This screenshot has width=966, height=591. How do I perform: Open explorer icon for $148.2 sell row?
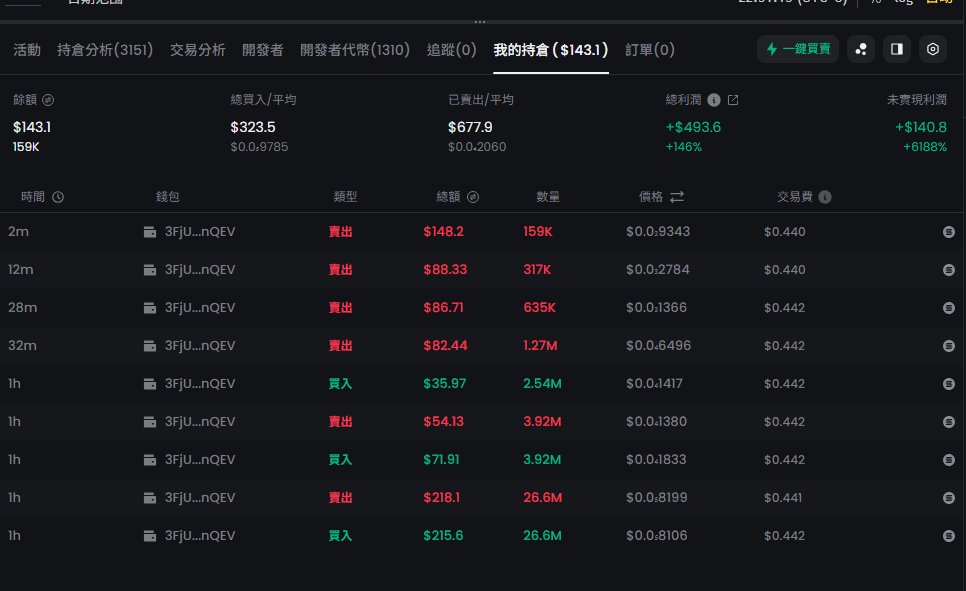[x=949, y=232]
